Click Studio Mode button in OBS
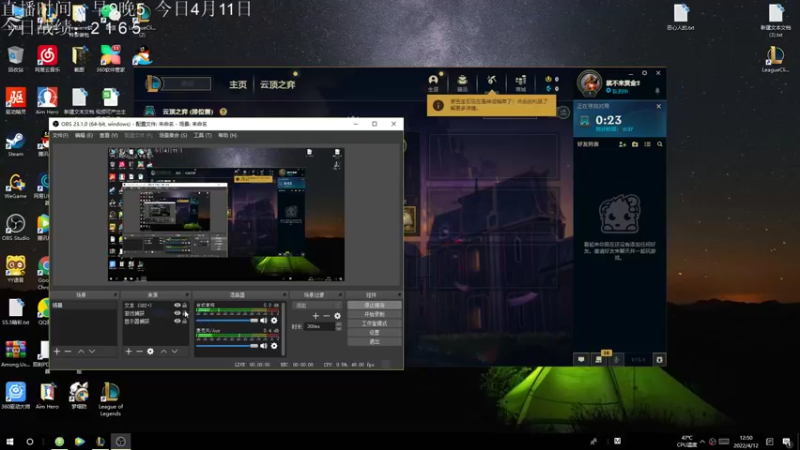 [374, 323]
